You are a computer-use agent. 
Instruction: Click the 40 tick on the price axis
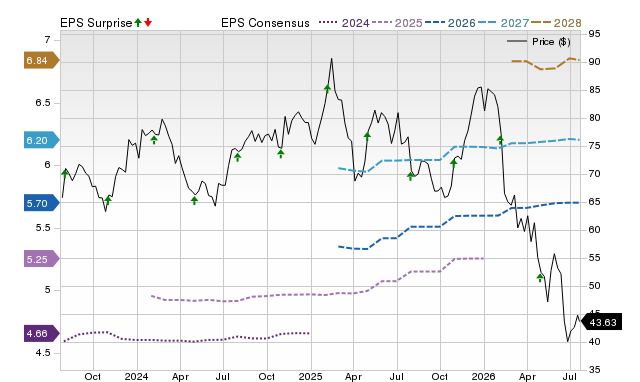coord(594,342)
